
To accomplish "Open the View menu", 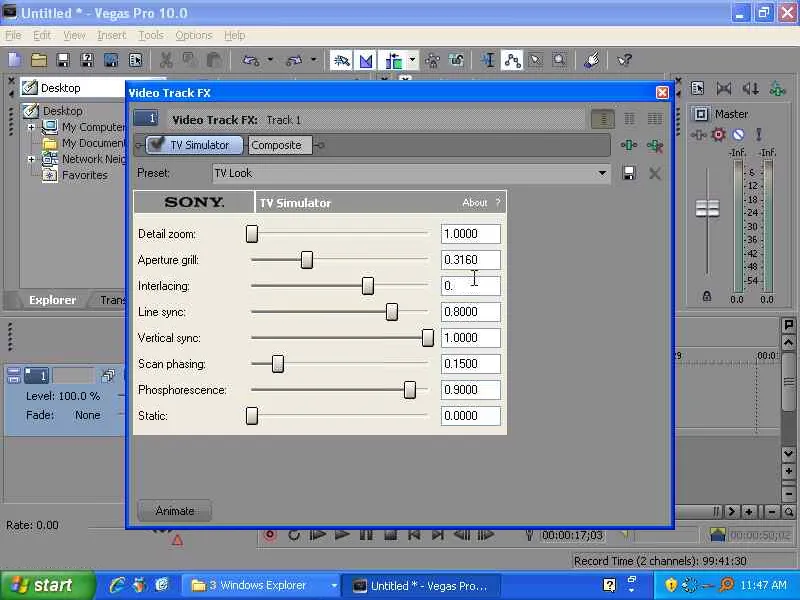I will click(74, 35).
